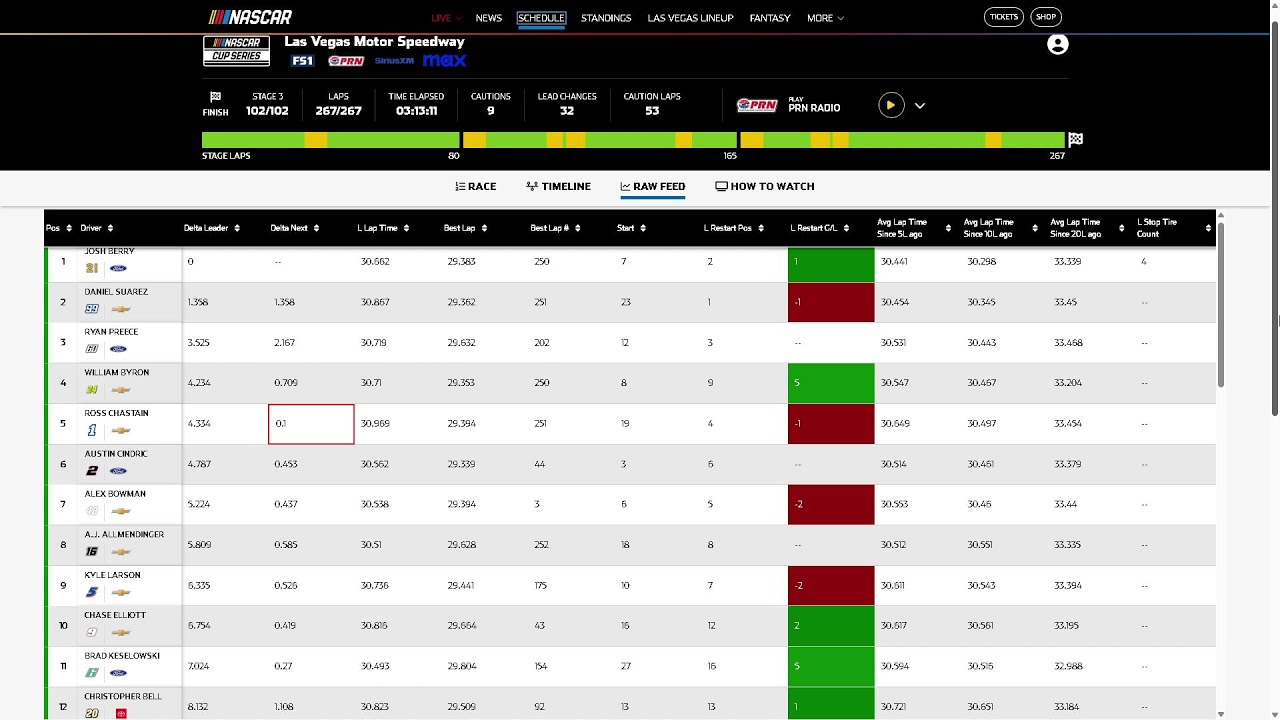Click Austin Cindric car number 2 badge
This screenshot has height=720, width=1280.
pos(92,471)
